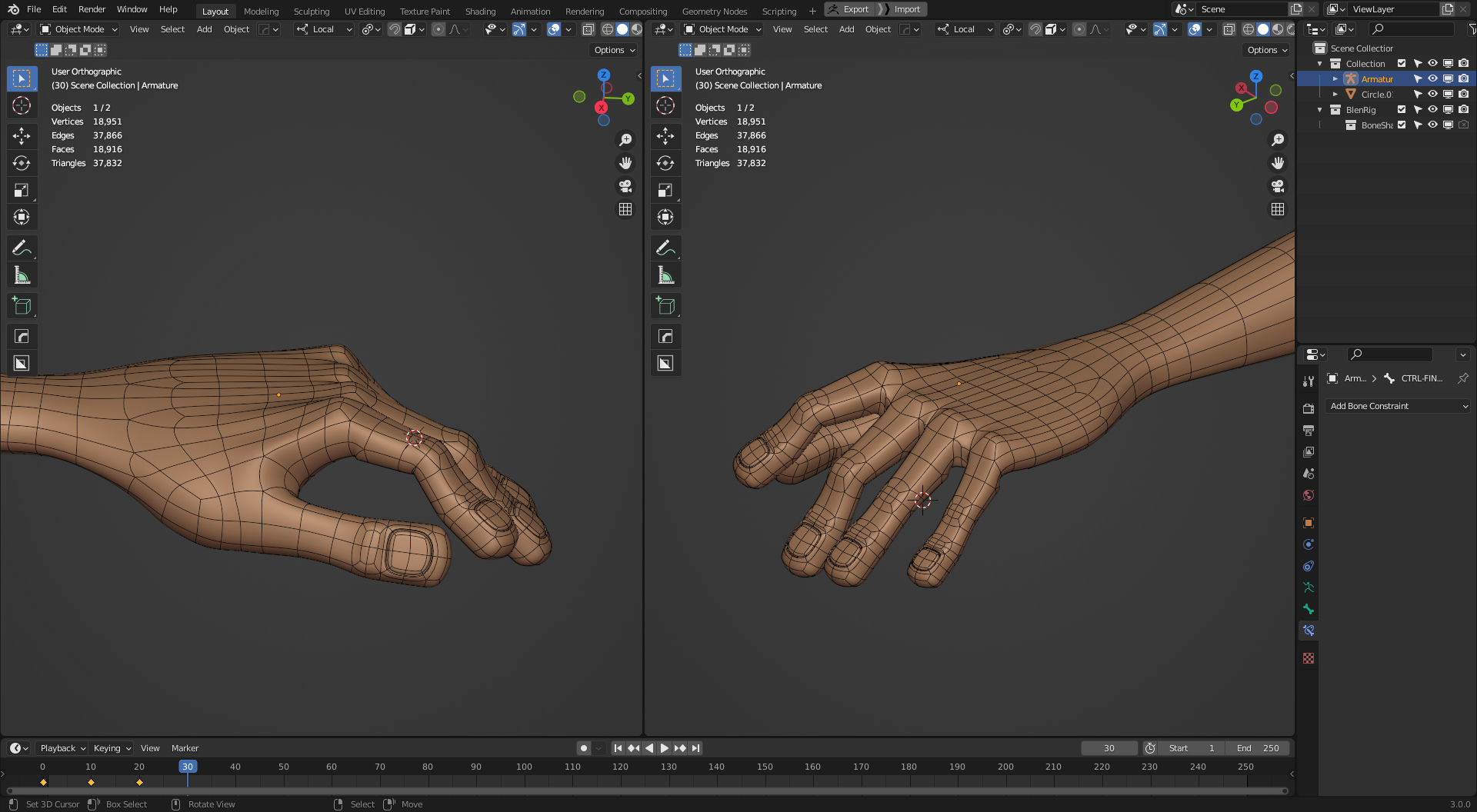Open the File menu

point(34,9)
